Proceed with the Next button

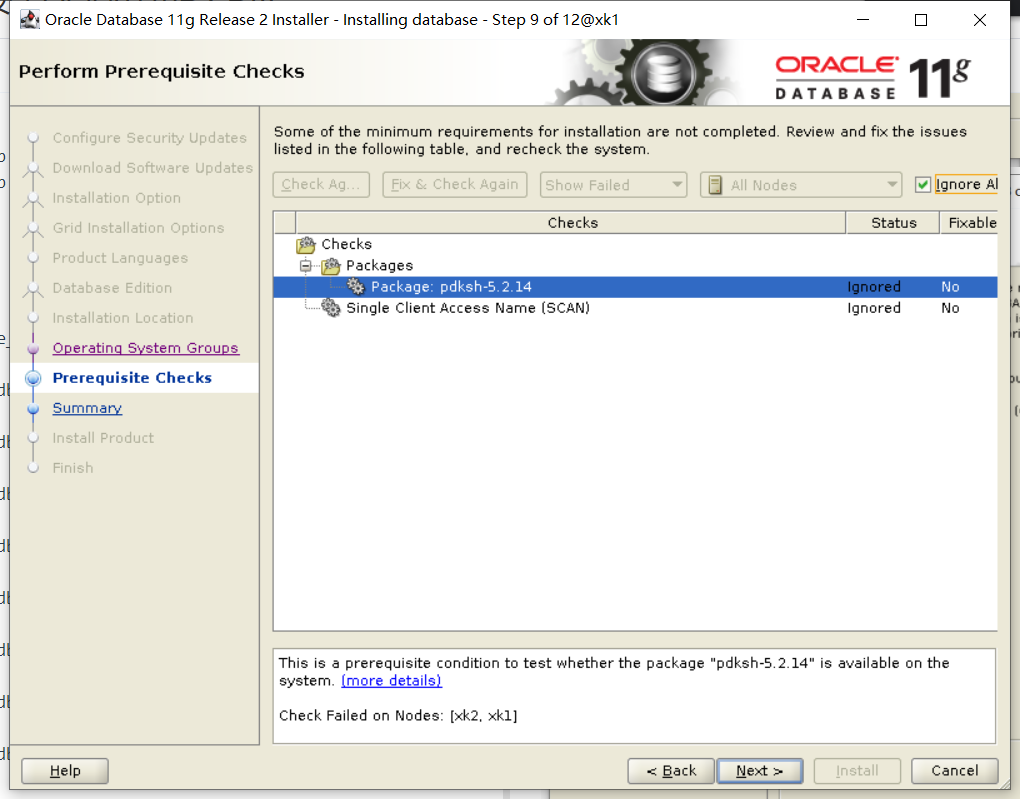tap(760, 771)
